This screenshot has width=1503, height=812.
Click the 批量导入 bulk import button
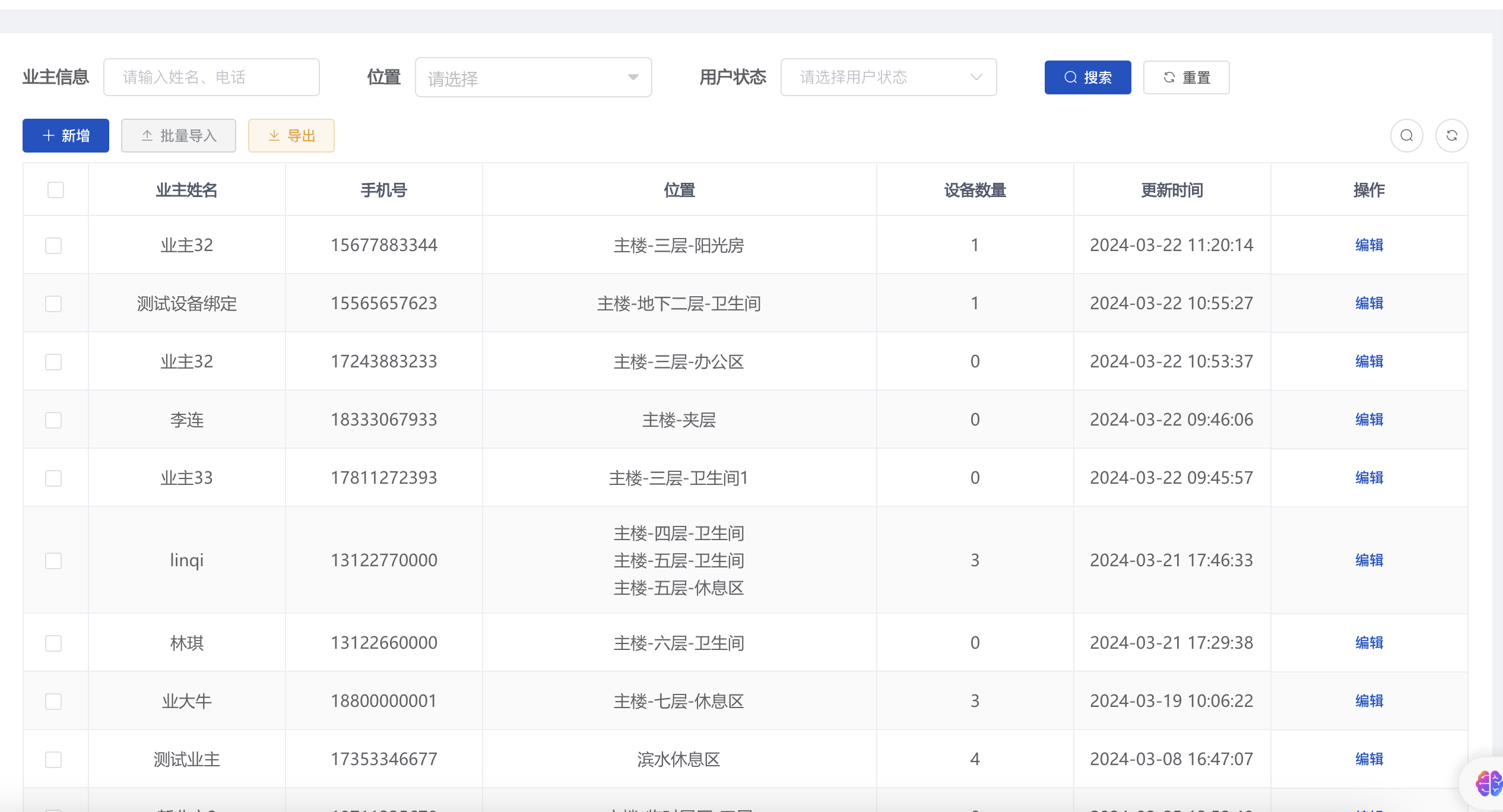179,136
